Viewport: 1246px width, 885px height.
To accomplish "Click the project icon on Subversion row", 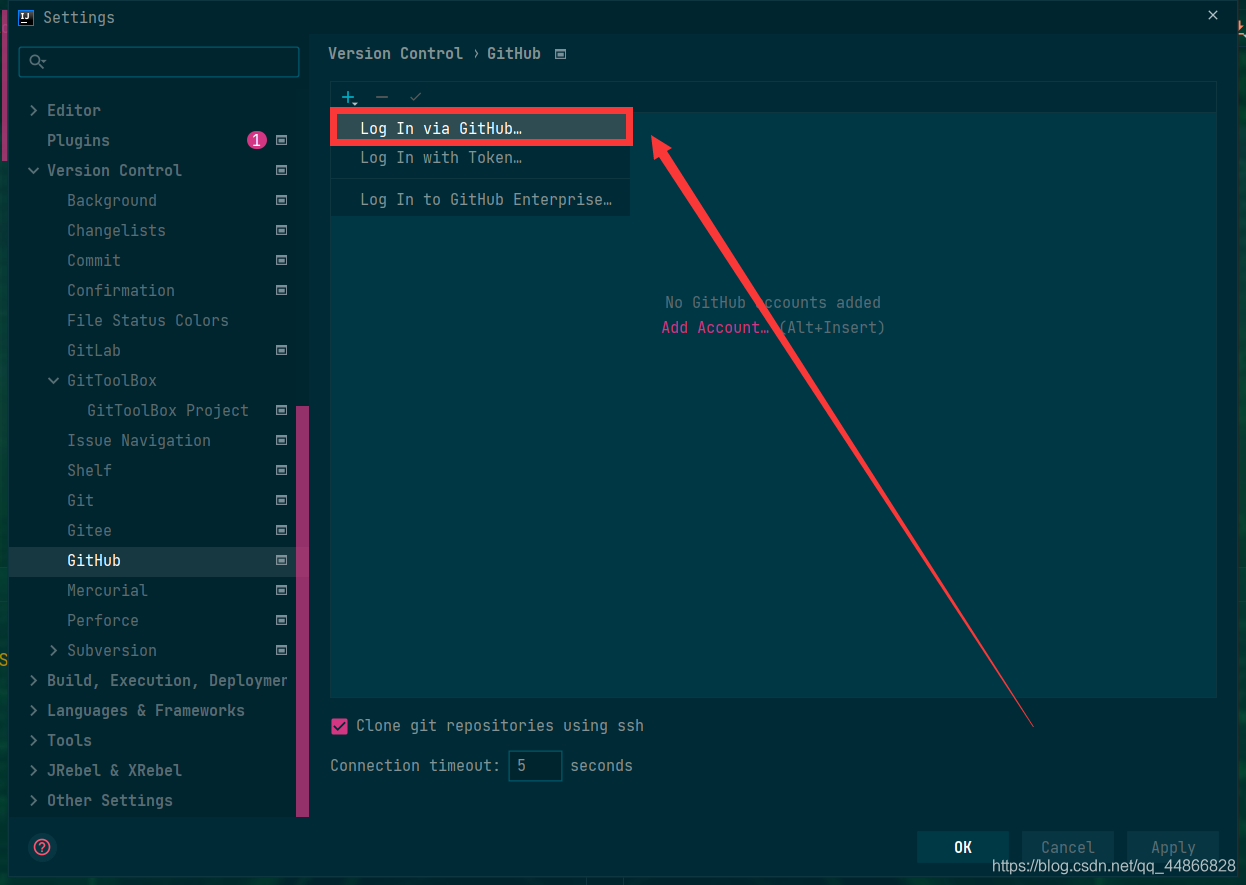I will point(281,651).
